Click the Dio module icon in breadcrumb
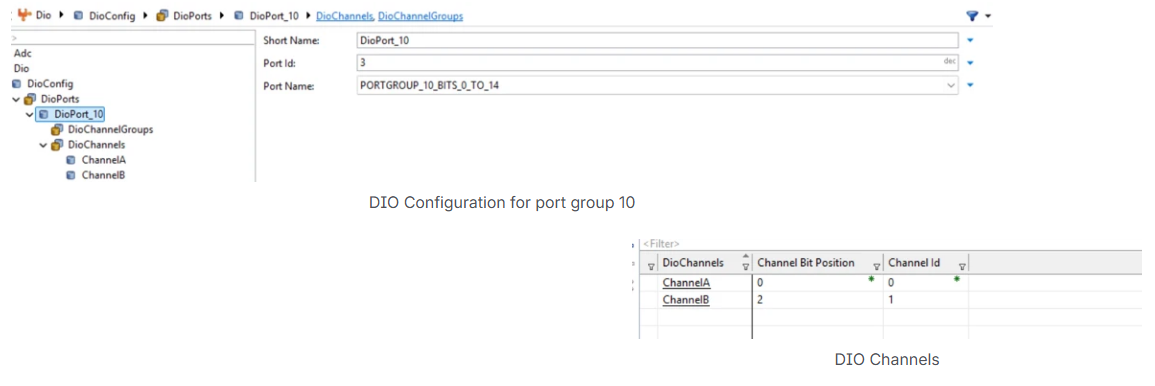Image resolution: width=1155 pixels, height=386 pixels. coord(24,15)
